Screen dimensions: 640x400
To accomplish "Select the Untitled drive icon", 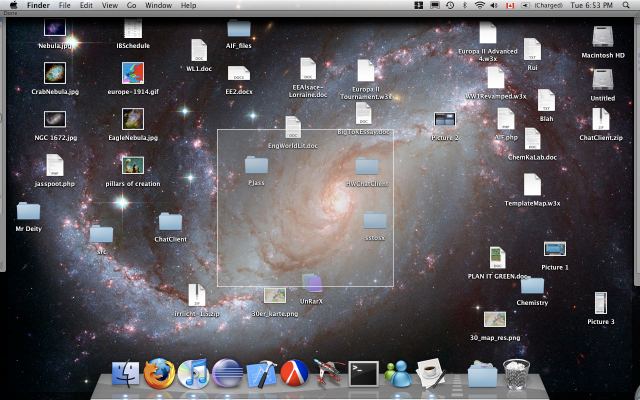I will click(603, 79).
